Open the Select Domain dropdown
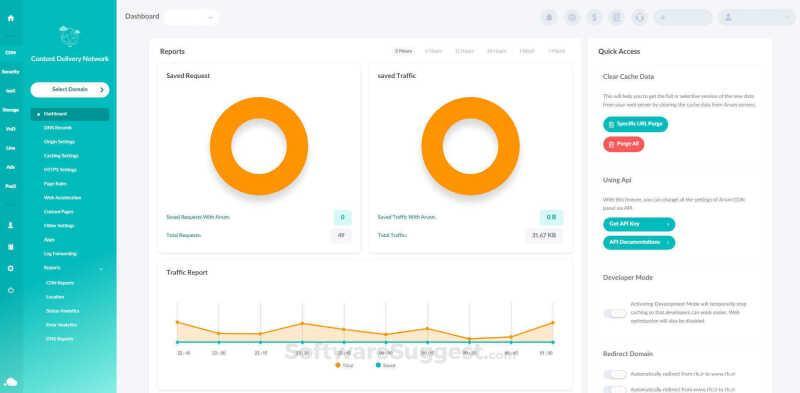The width and height of the screenshot is (800, 393). [x=70, y=90]
